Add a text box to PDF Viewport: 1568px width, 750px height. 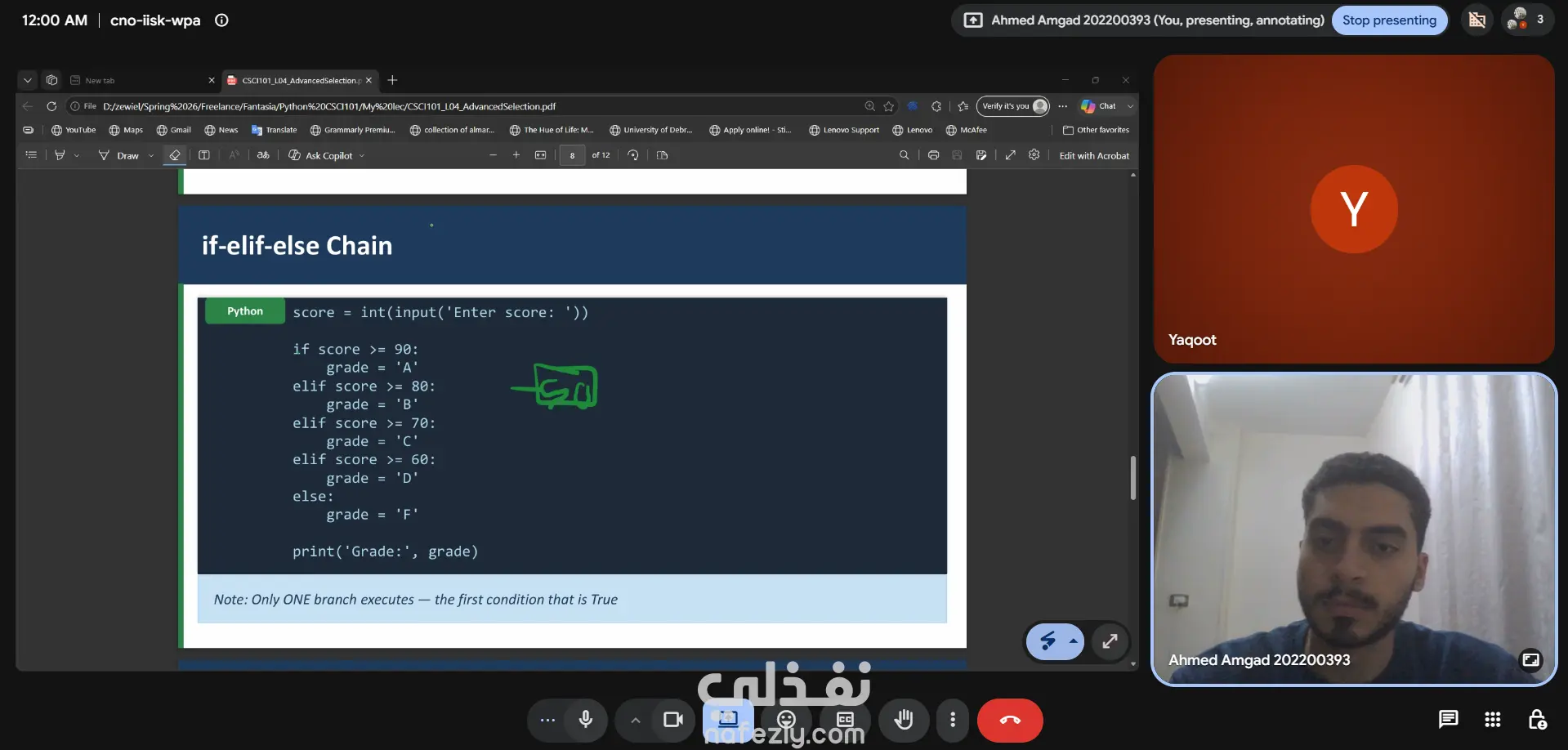(x=204, y=155)
